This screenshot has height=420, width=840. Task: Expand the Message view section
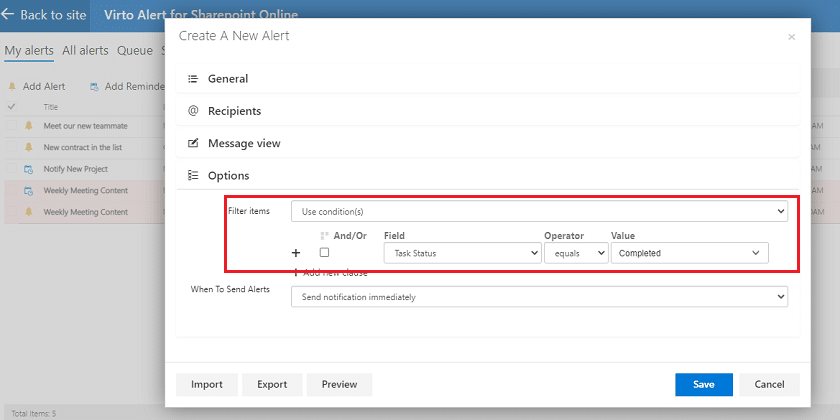click(x=488, y=143)
